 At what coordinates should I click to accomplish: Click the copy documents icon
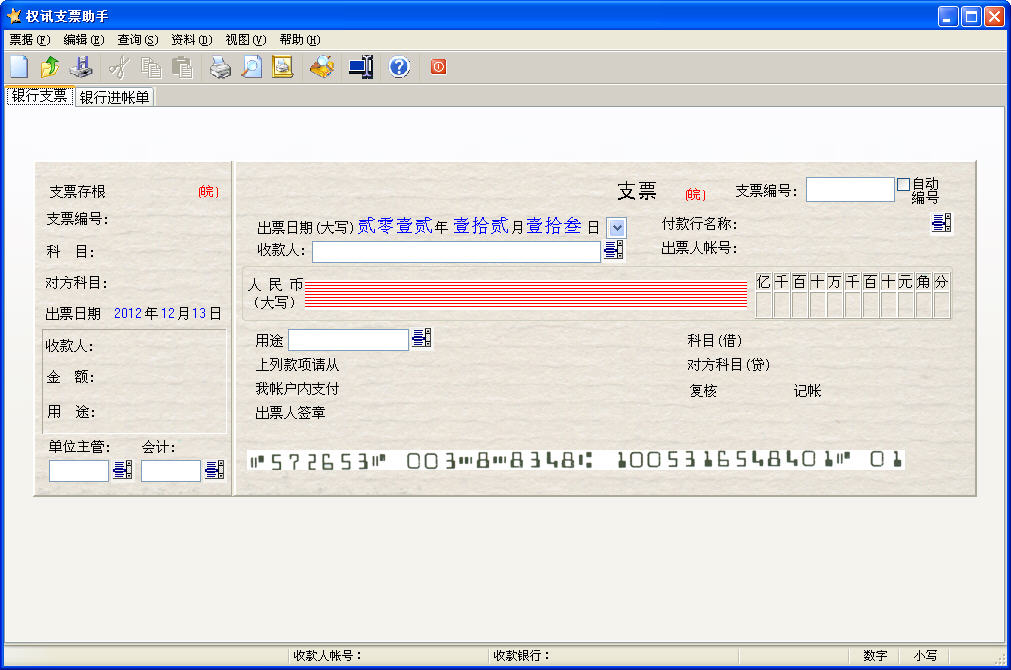pos(152,67)
